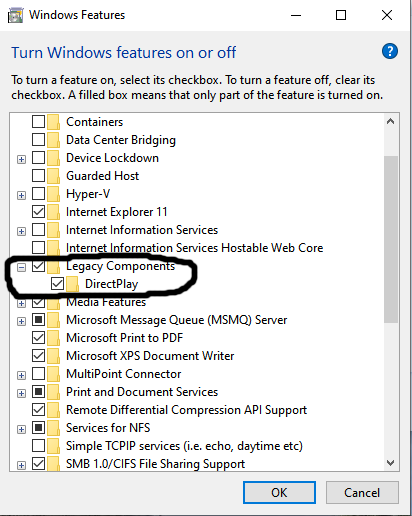Image resolution: width=412 pixels, height=516 pixels.
Task: Toggle the Simple TCPIP services checkbox
Action: tap(38, 446)
